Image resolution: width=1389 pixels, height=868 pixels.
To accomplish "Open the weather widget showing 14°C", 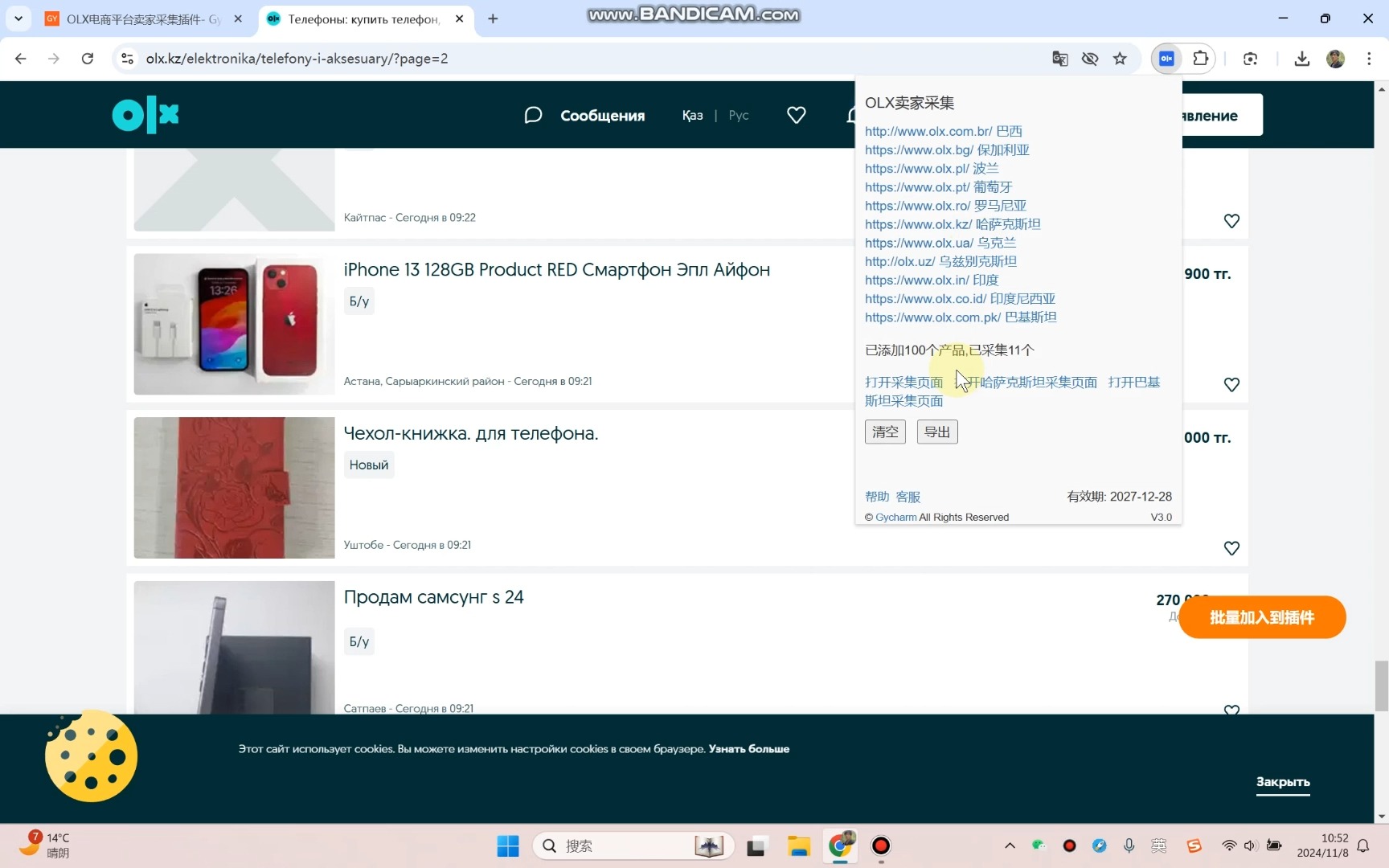I will pyautogui.click(x=45, y=845).
